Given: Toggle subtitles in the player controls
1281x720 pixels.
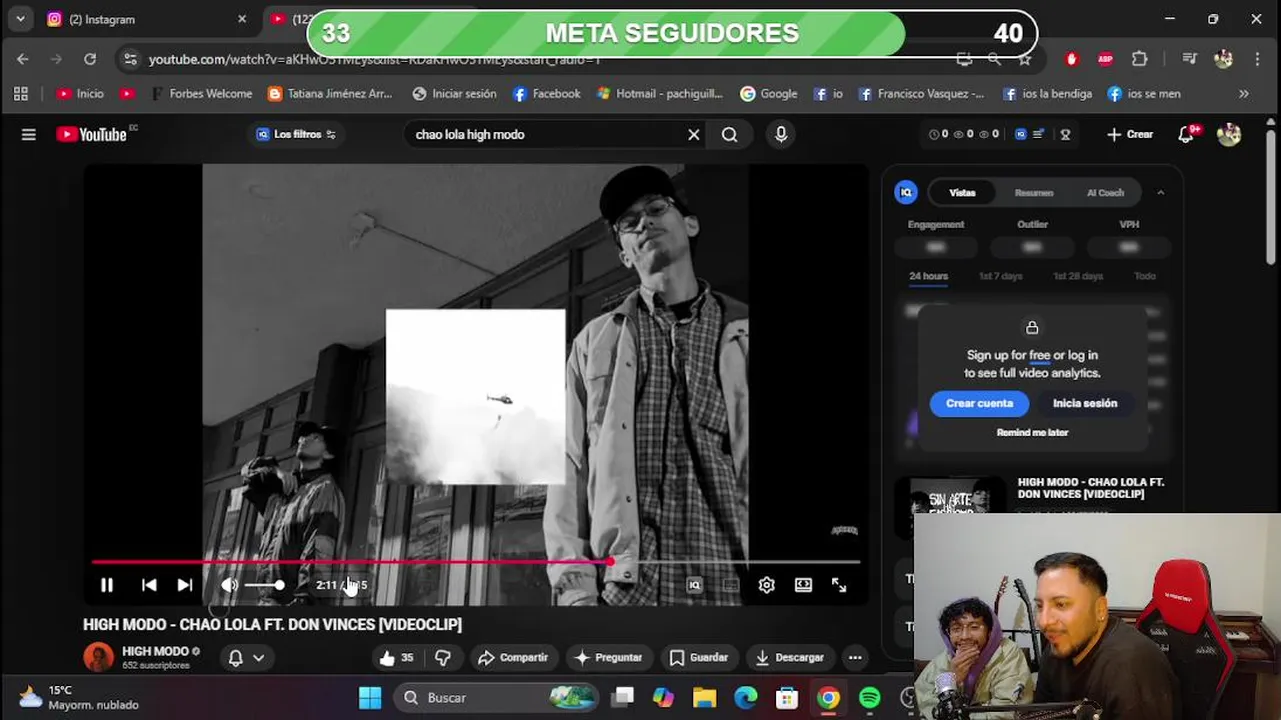Looking at the screenshot, I should point(731,585).
